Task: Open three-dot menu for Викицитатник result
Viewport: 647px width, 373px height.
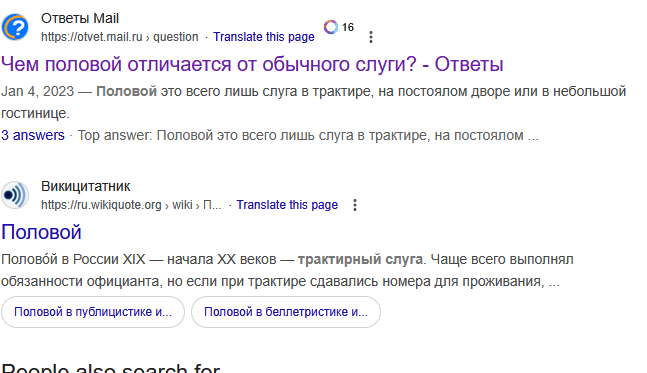Action: (x=355, y=205)
